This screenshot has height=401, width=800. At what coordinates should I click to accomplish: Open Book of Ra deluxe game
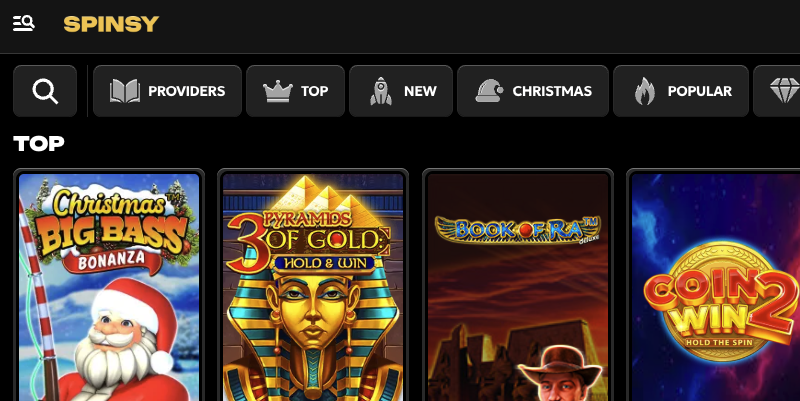tap(518, 287)
